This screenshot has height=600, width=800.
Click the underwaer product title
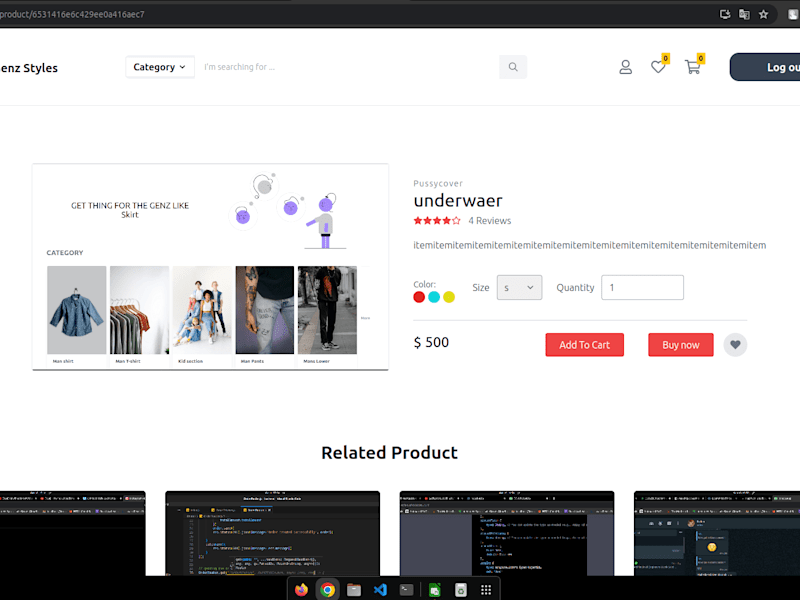458,201
